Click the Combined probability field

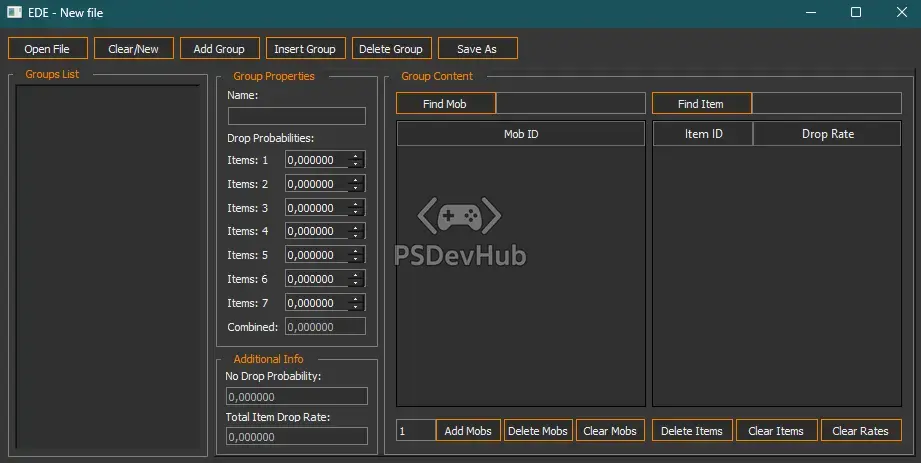[325, 327]
